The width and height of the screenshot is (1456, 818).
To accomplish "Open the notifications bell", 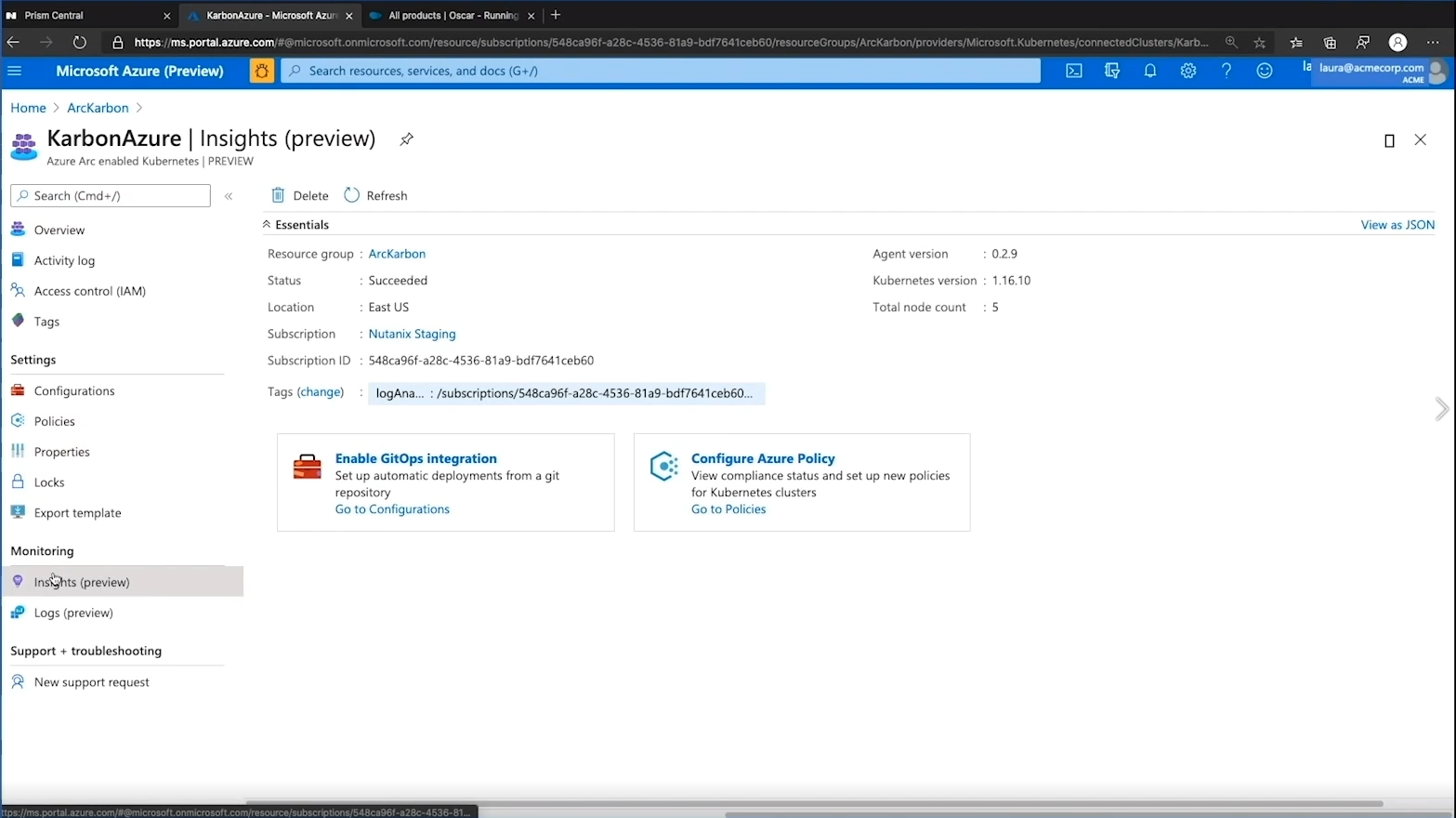I will 1150,71.
